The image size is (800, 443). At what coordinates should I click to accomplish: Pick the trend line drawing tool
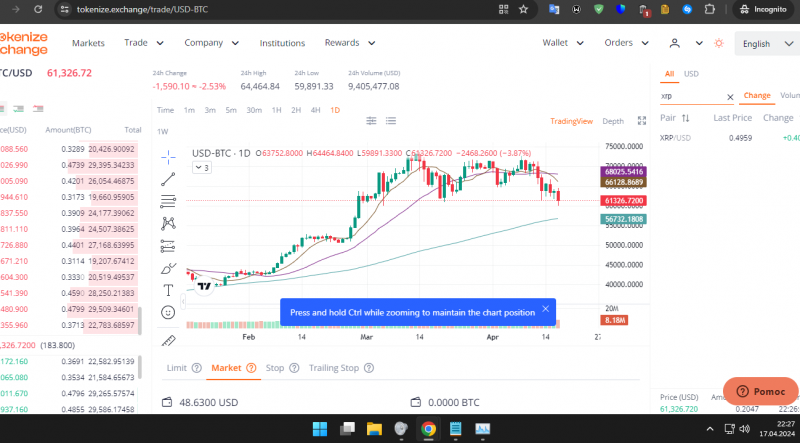(x=168, y=178)
